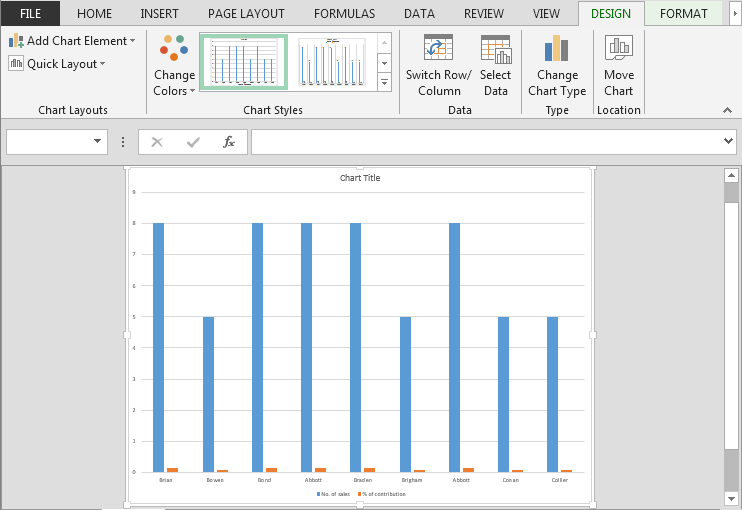Expand the Chart Styles gallery with More arrow
Image resolution: width=742 pixels, height=510 pixels.
[x=385, y=82]
